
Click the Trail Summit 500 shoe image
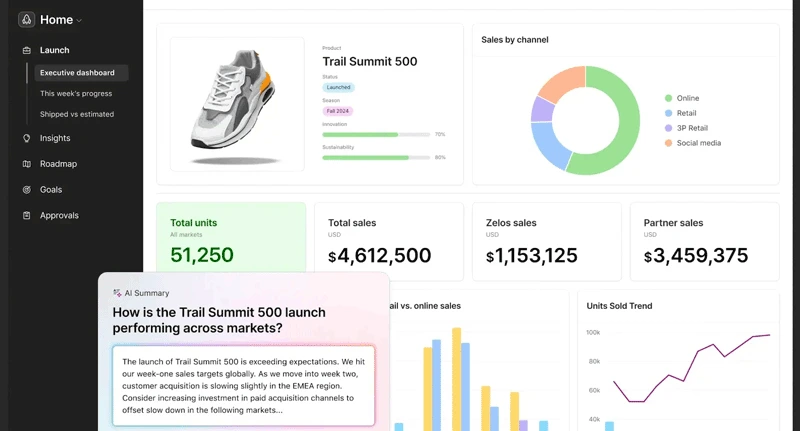[237, 104]
